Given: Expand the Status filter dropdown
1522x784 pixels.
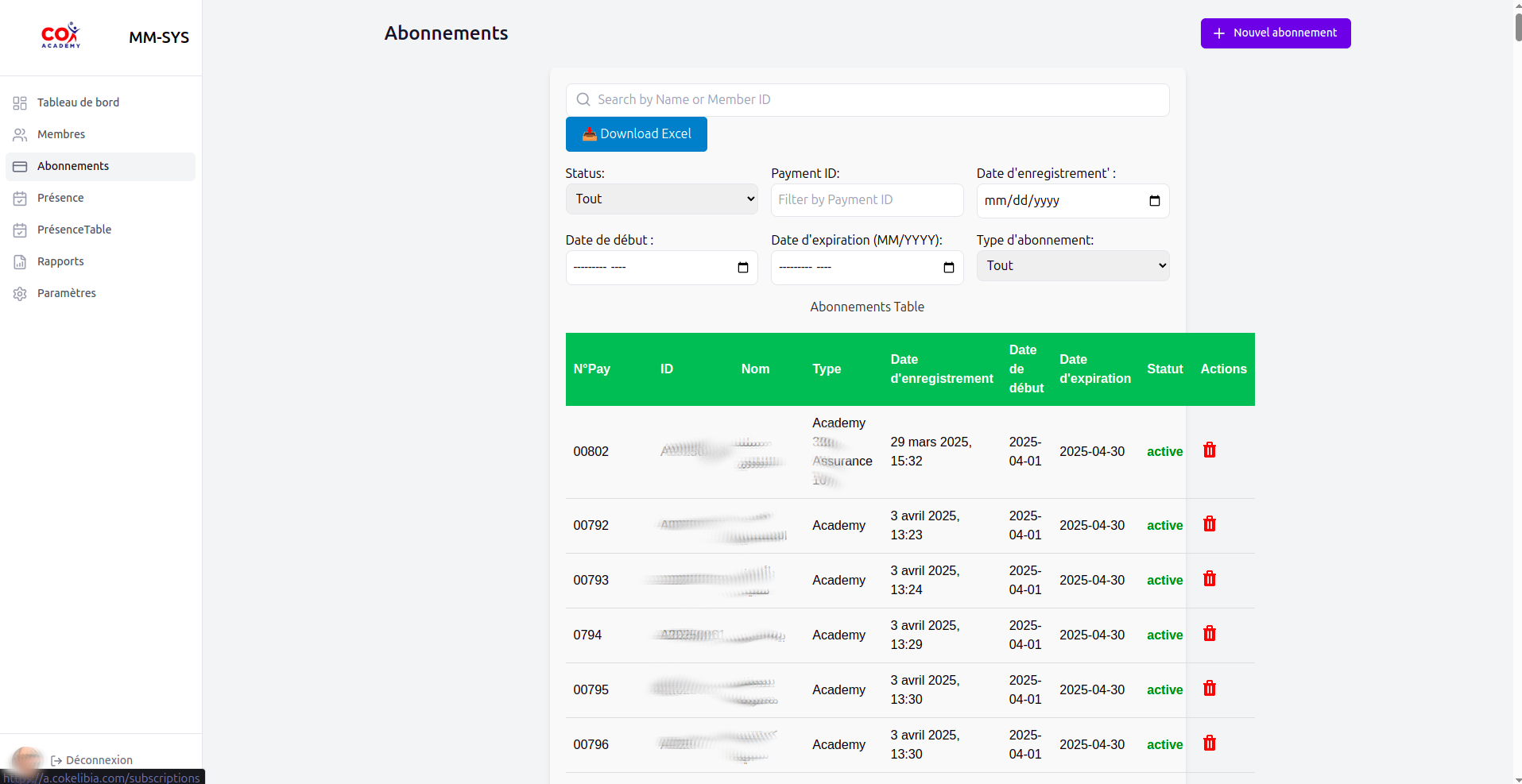Looking at the screenshot, I should click(661, 199).
